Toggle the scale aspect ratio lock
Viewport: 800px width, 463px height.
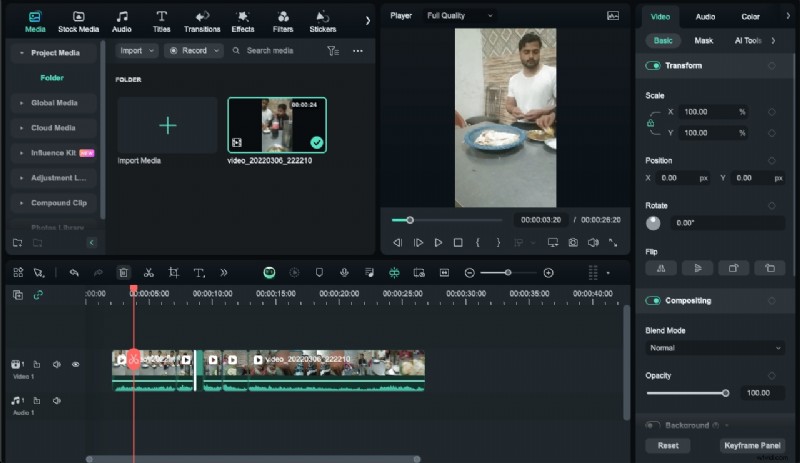coord(651,123)
